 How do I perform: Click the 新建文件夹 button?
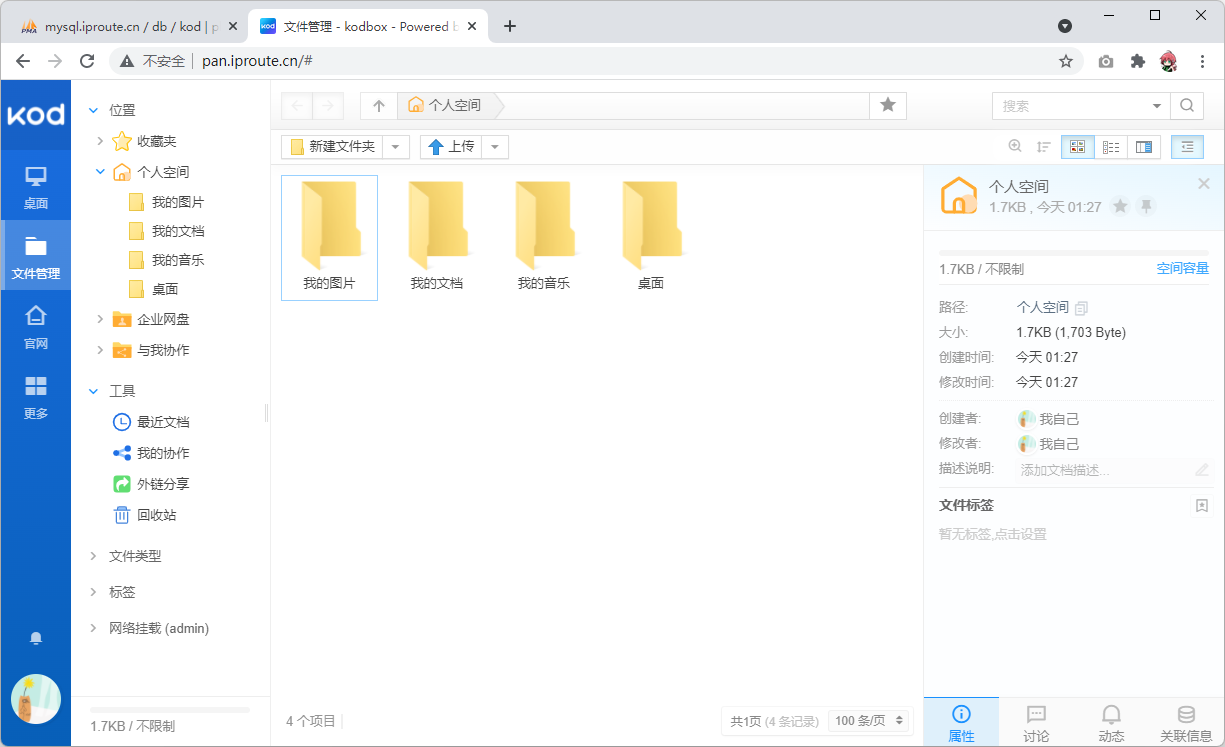click(x=332, y=147)
